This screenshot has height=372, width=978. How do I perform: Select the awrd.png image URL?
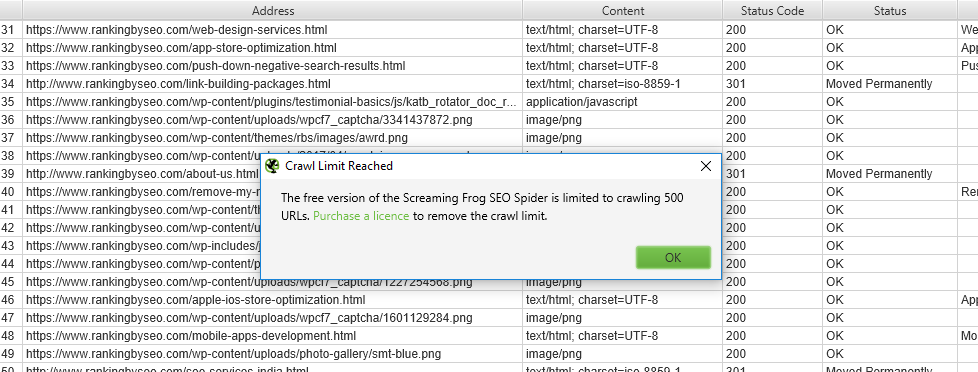(x=217, y=138)
